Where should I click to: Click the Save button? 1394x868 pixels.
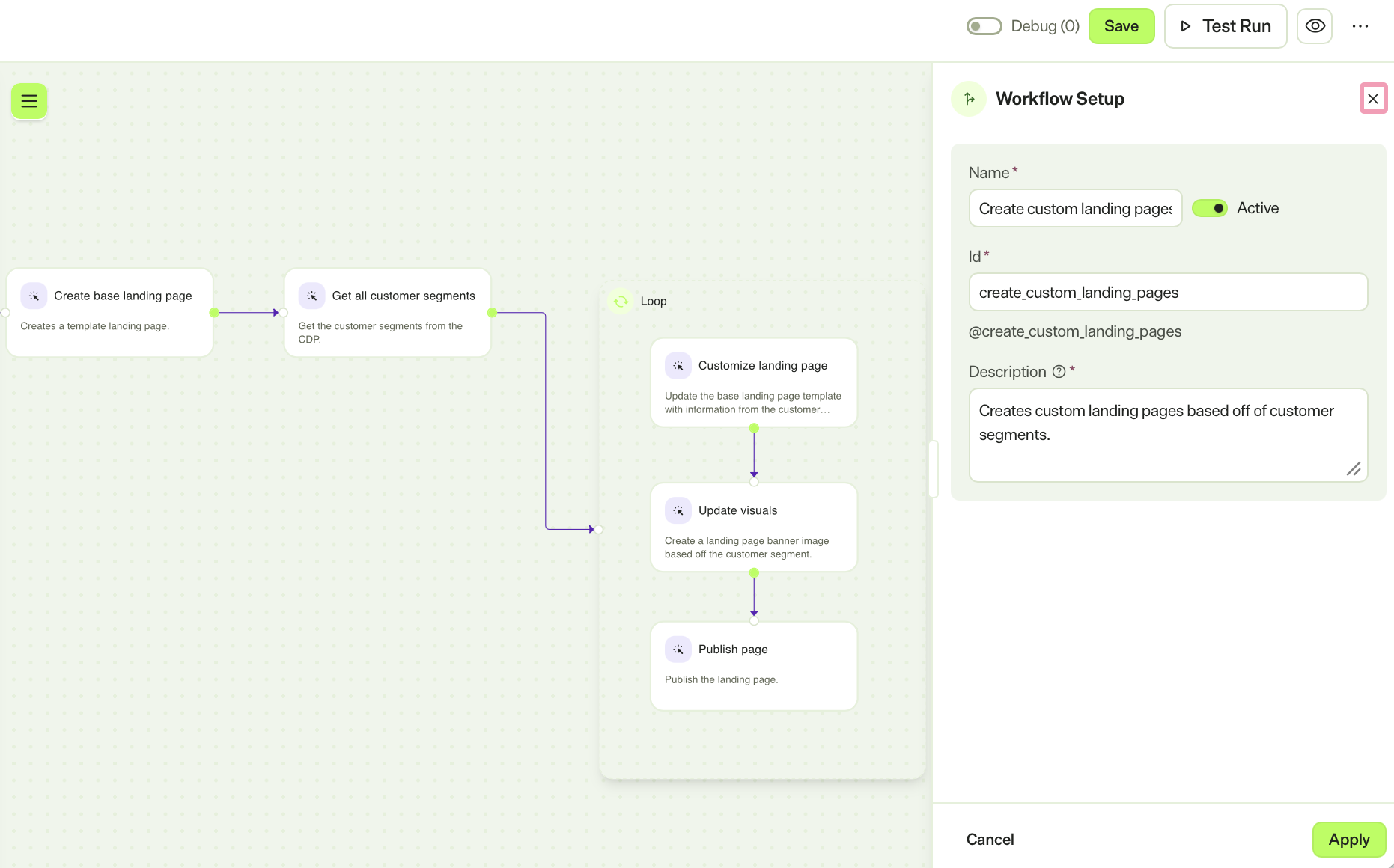[x=1121, y=26]
